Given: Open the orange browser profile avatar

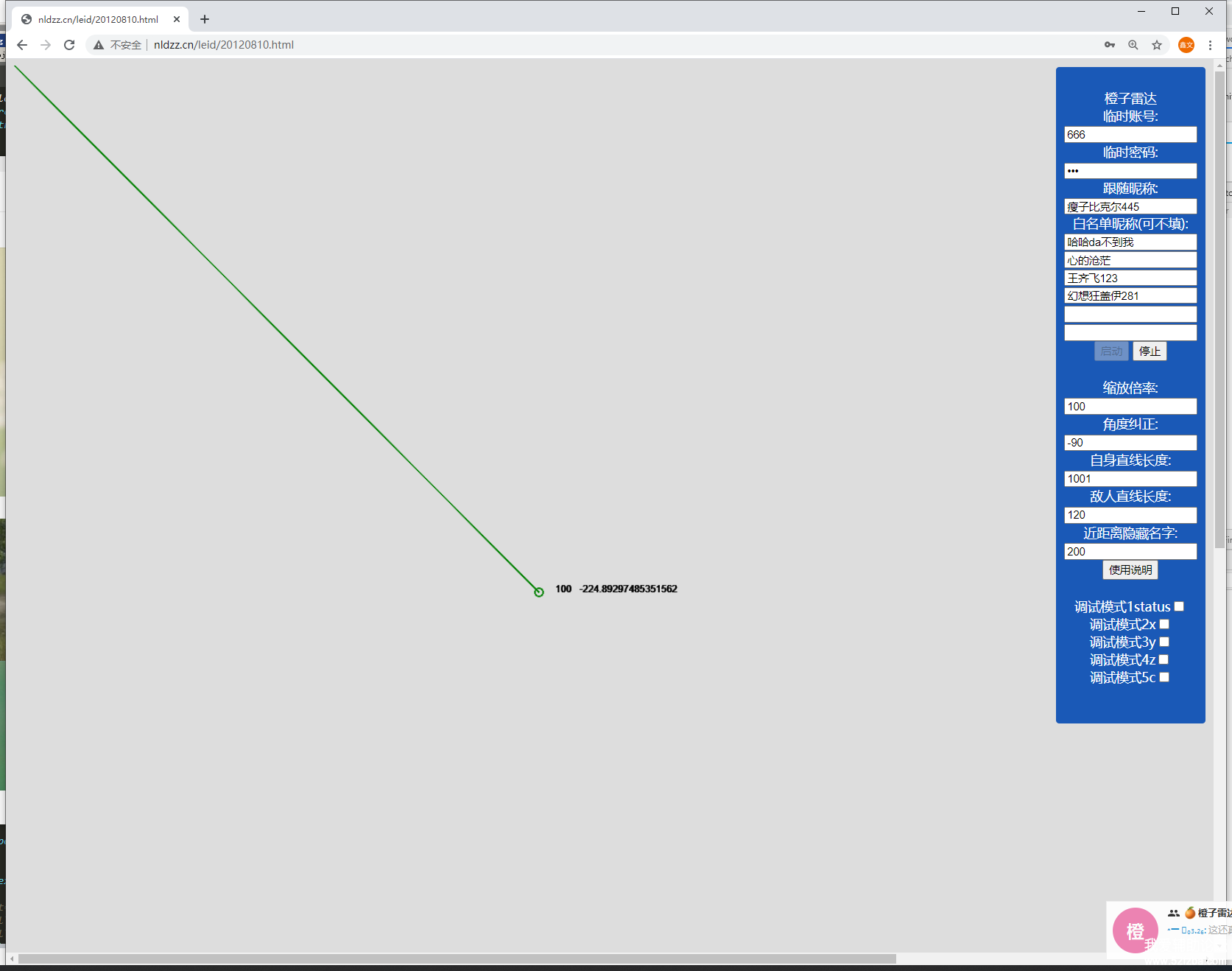Looking at the screenshot, I should tap(1186, 45).
